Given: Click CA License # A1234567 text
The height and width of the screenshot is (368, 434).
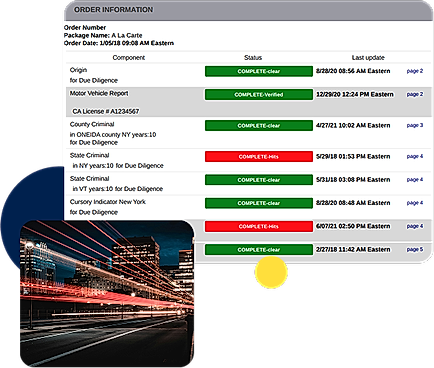Looking at the screenshot, I should pyautogui.click(x=106, y=111).
